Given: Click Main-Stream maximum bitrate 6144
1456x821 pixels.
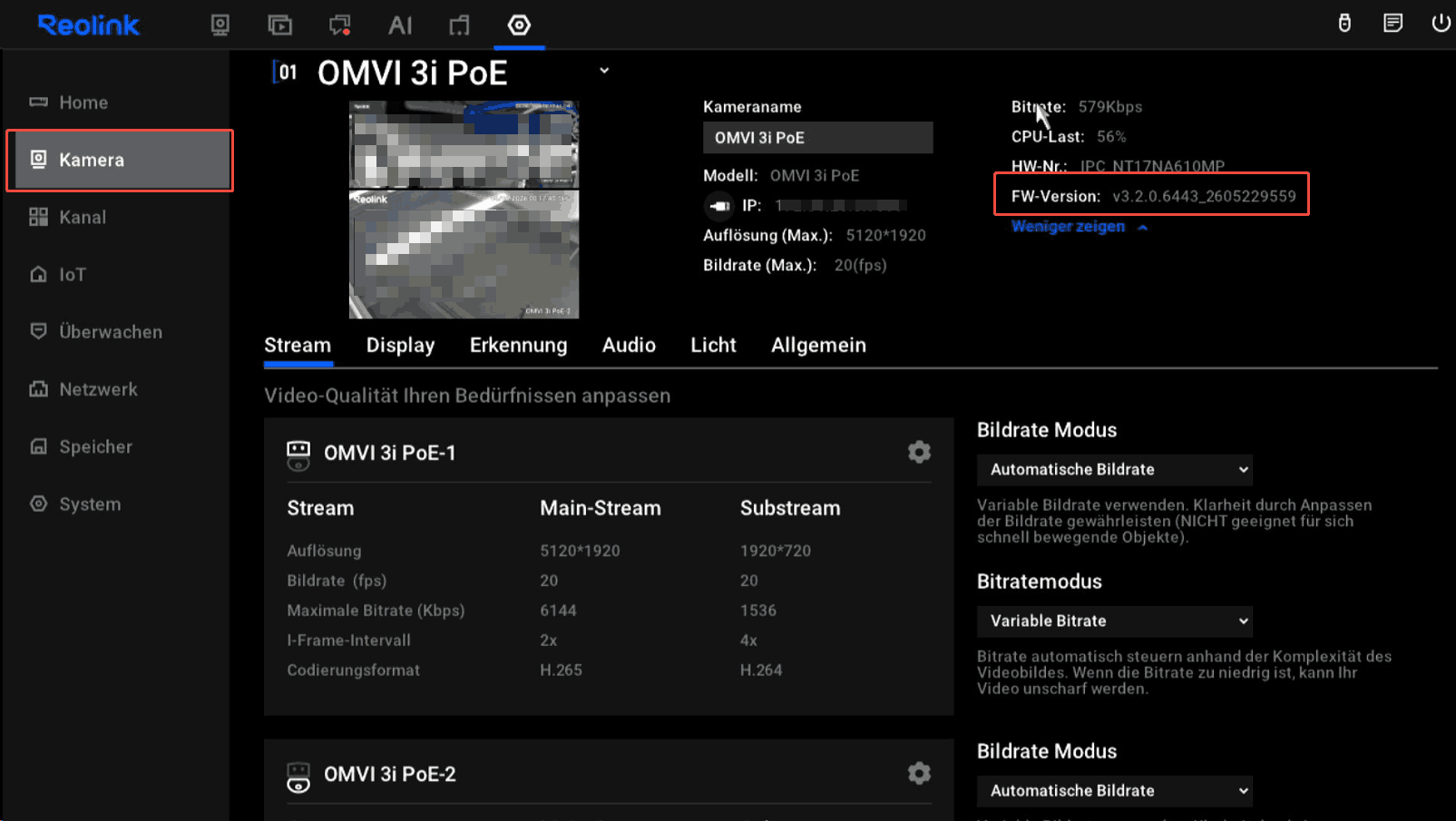Looking at the screenshot, I should pyautogui.click(x=558, y=611).
